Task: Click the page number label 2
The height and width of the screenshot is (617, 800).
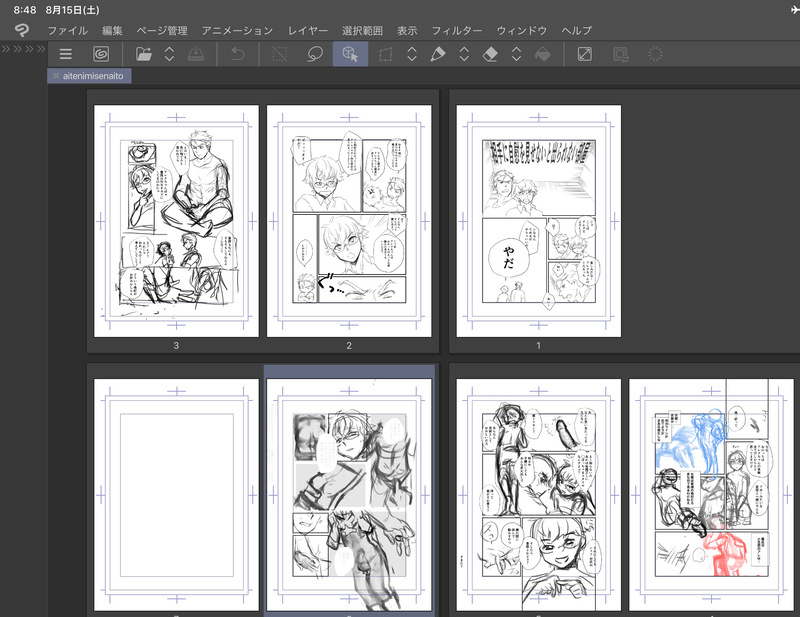Action: 349,345
